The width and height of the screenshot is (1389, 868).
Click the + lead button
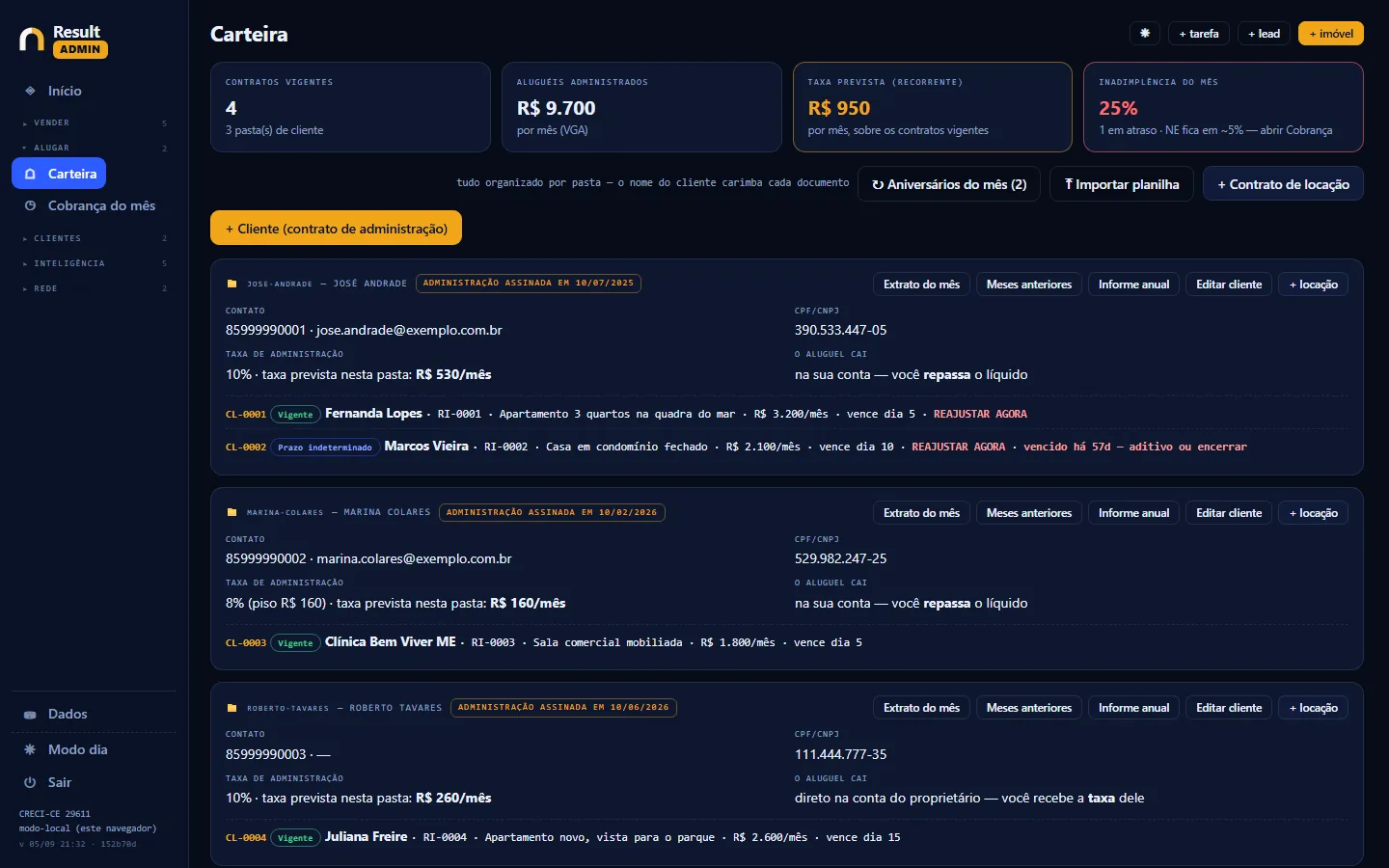pyautogui.click(x=1264, y=34)
